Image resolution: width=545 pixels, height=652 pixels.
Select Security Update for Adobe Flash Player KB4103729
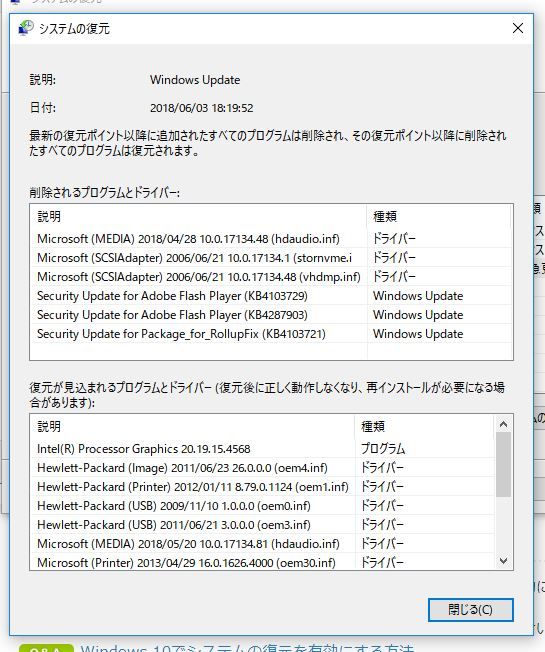[x=271, y=296]
